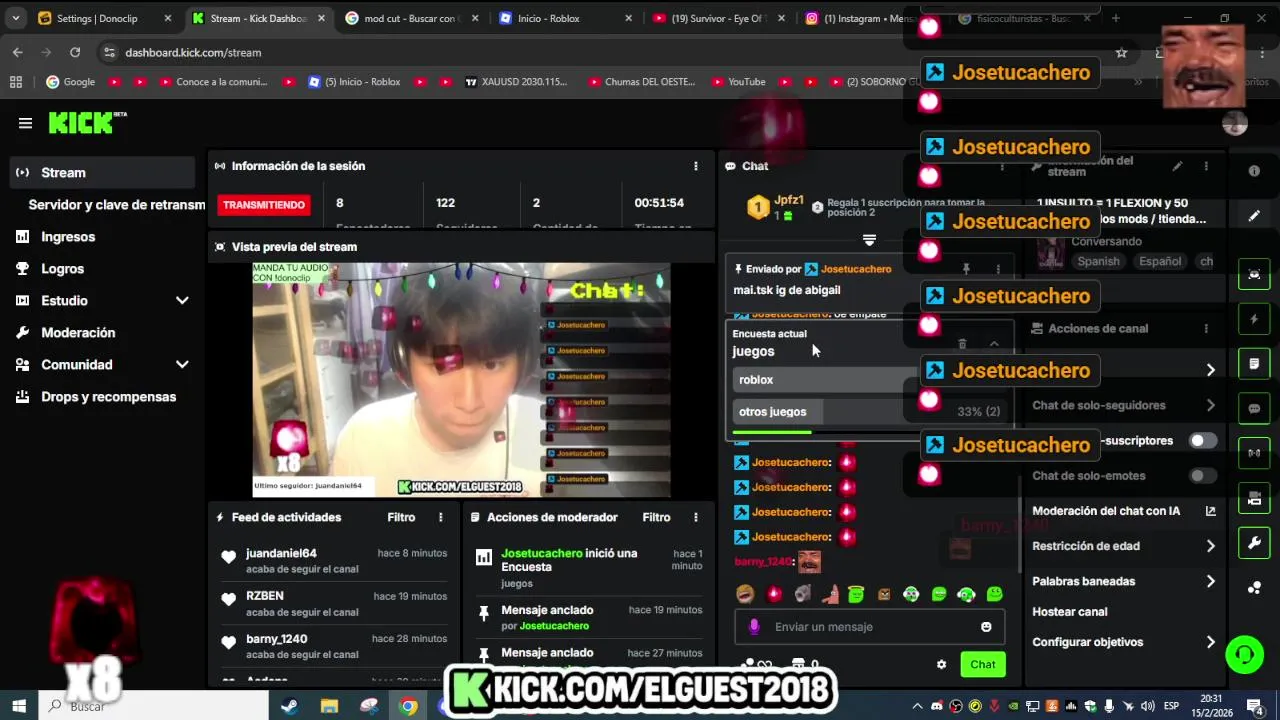Viewport: 1280px width, 720px height.
Task: Open options menu of Información de la sesión
Action: [696, 166]
